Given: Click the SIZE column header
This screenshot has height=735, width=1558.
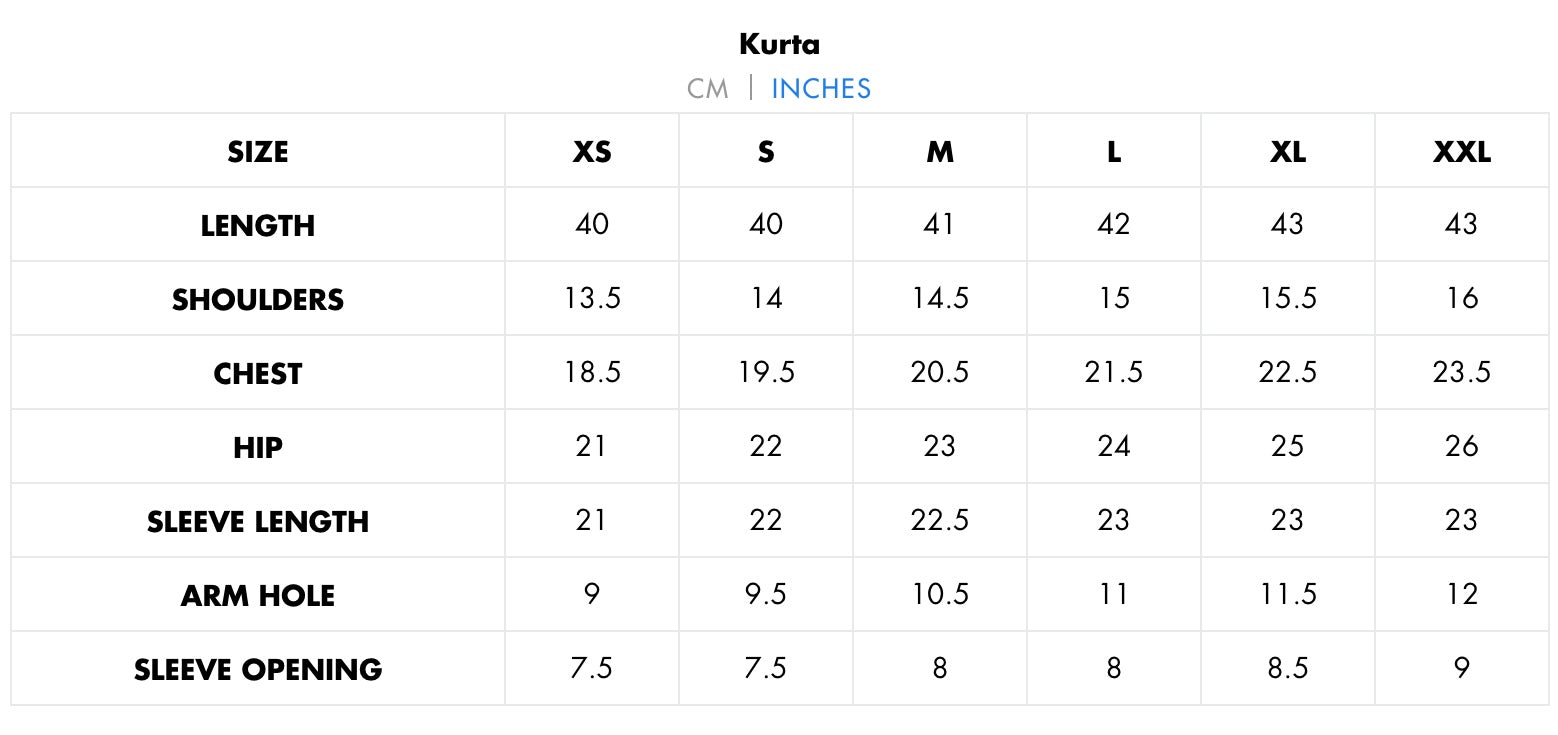Looking at the screenshot, I should [258, 152].
